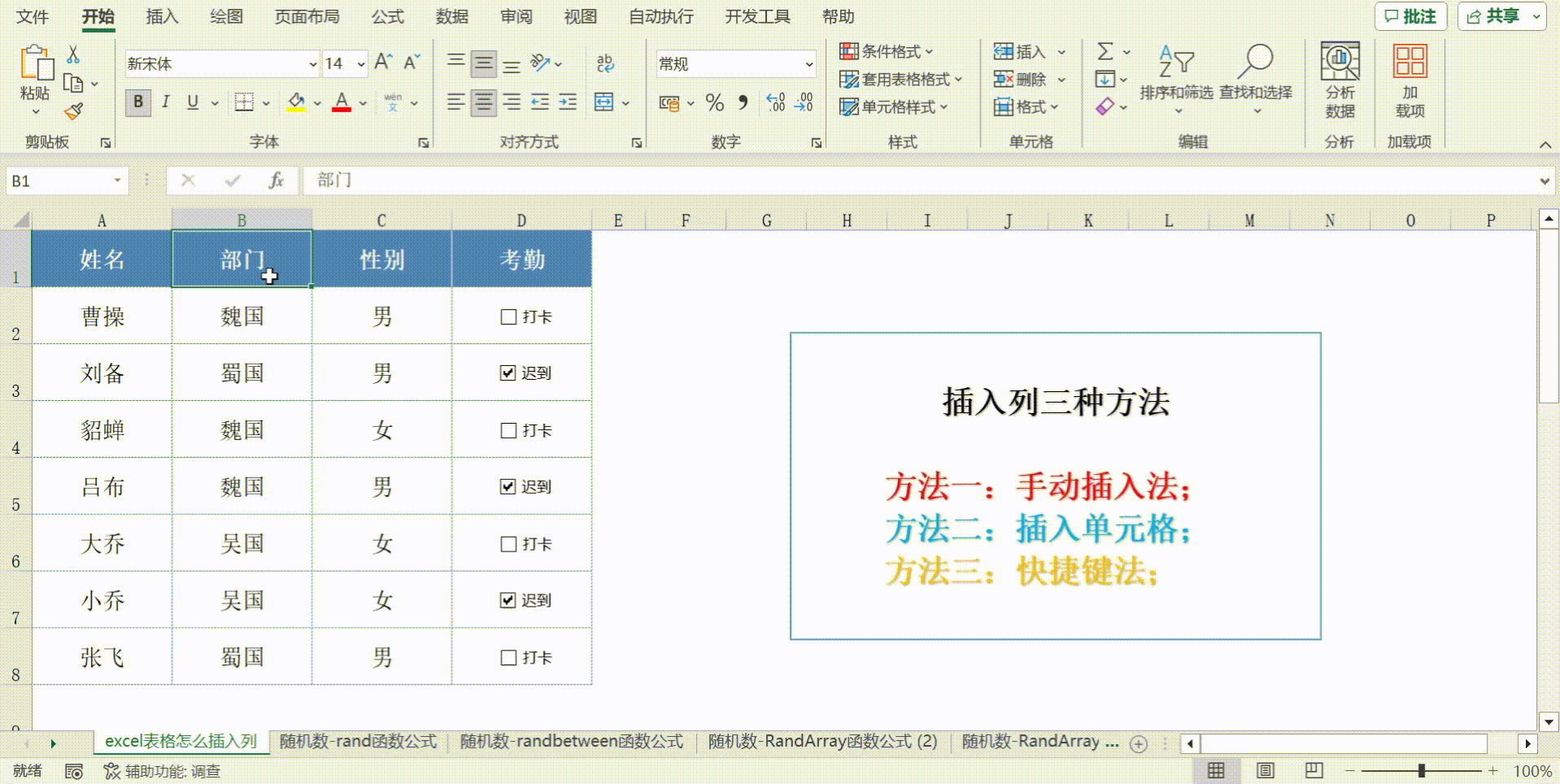Add a new sheet button

[1139, 743]
